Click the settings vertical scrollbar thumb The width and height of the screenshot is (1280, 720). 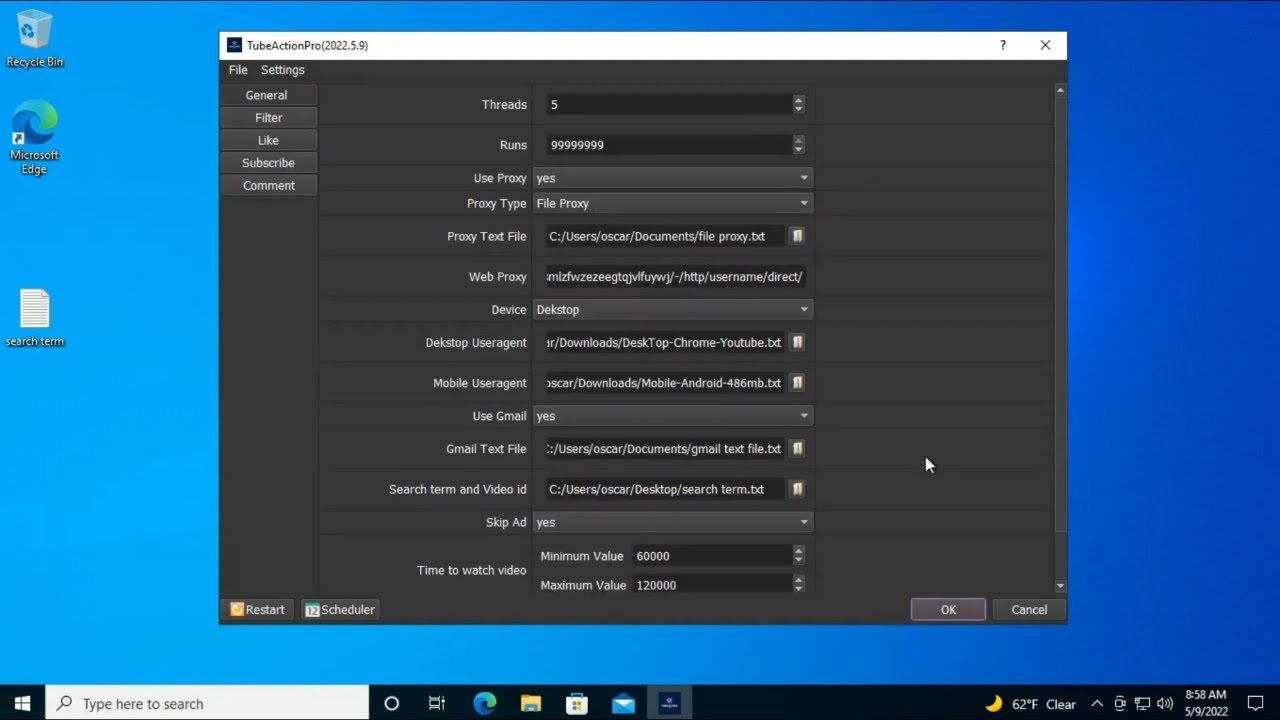1060,314
